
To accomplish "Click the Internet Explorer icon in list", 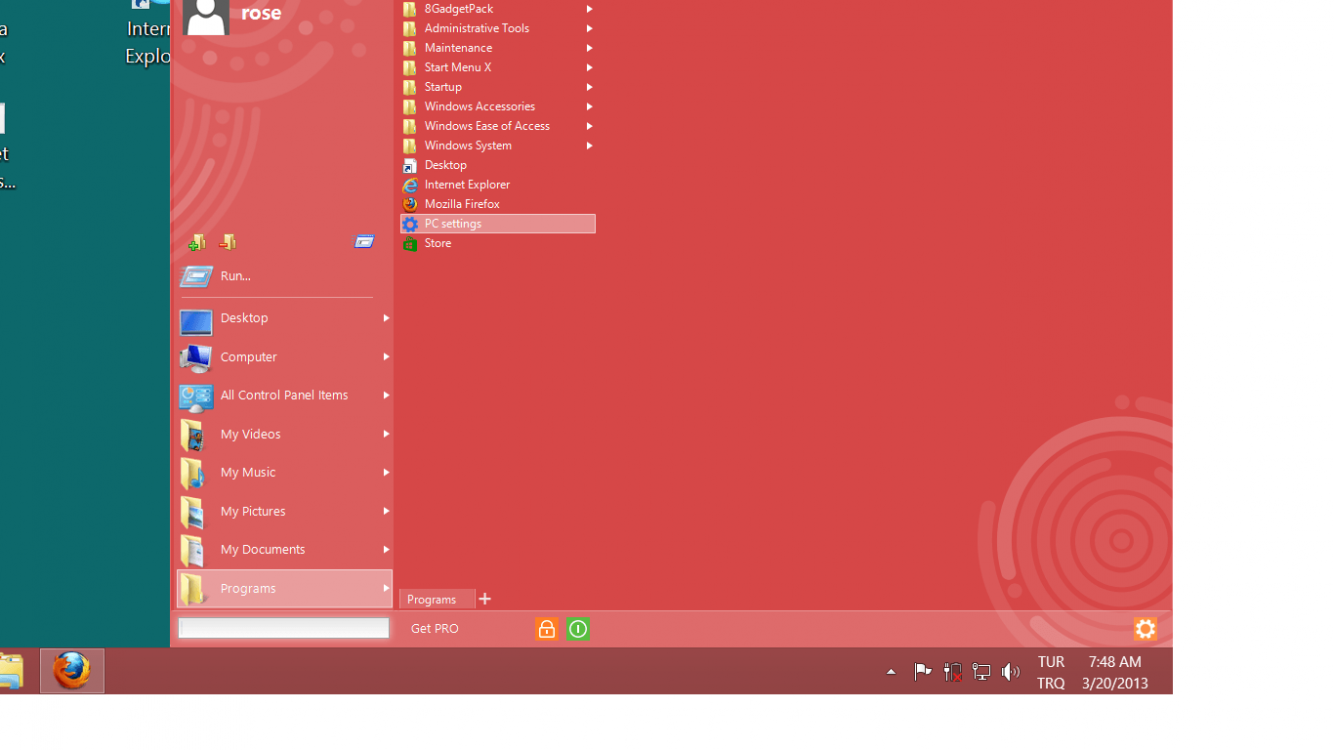I will point(410,185).
